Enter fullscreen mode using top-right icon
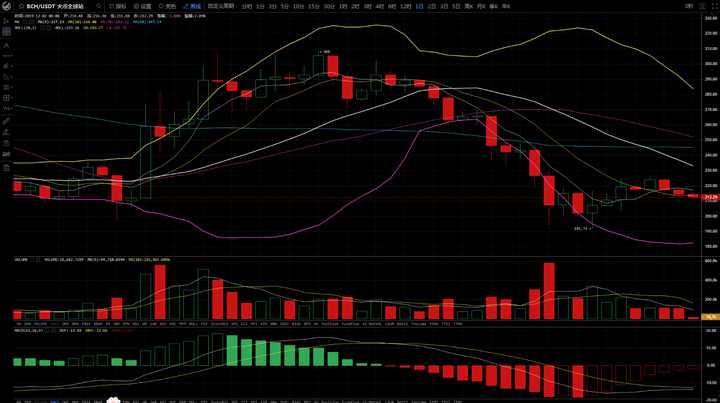The height and width of the screenshot is (403, 720). pos(714,6)
